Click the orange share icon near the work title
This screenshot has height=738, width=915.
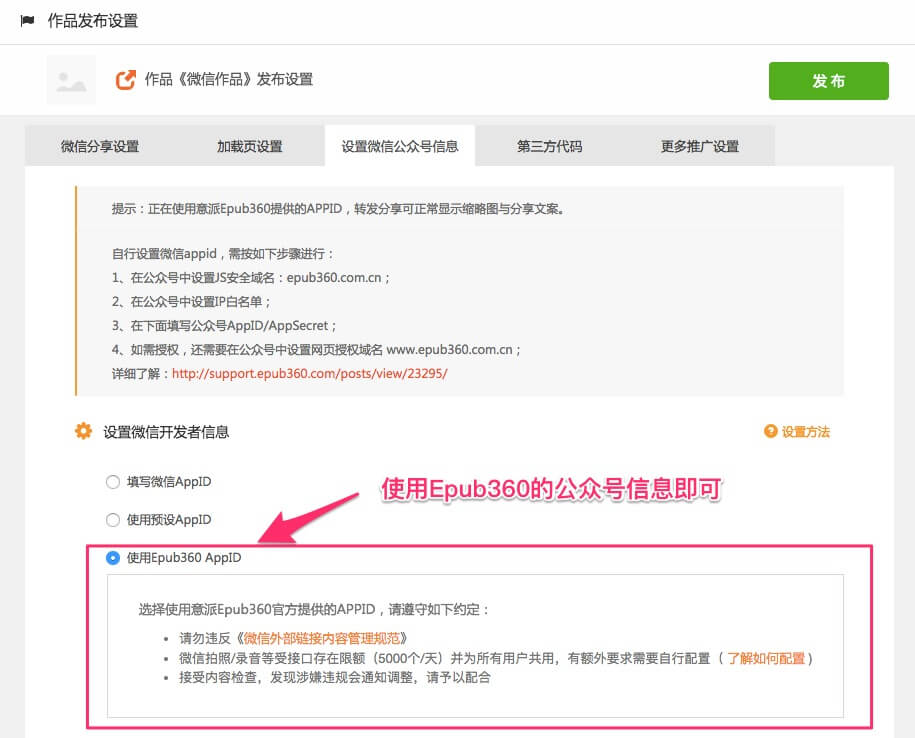coord(126,80)
